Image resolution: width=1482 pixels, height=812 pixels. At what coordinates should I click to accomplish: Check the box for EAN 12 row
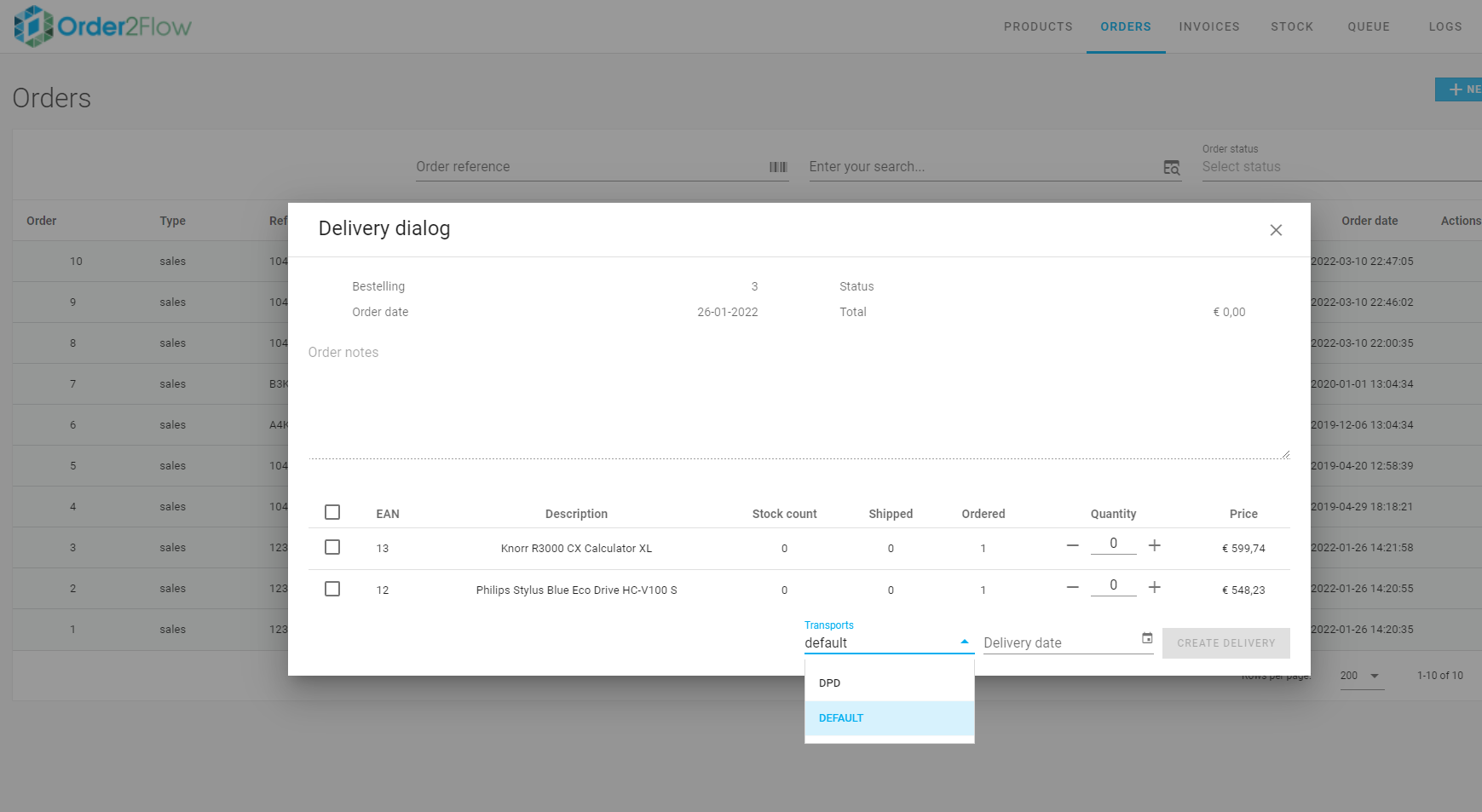[x=332, y=589]
